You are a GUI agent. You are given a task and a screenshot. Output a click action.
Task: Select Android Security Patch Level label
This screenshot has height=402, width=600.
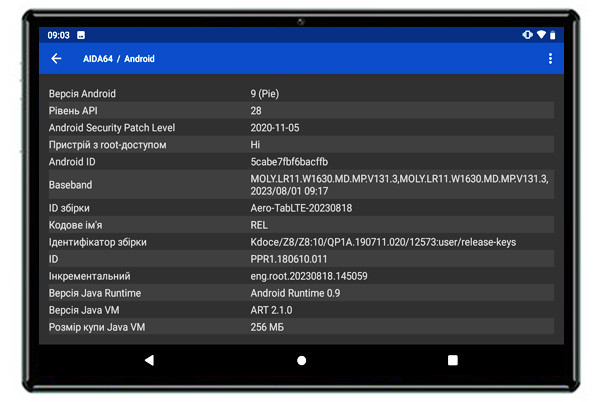pos(112,128)
